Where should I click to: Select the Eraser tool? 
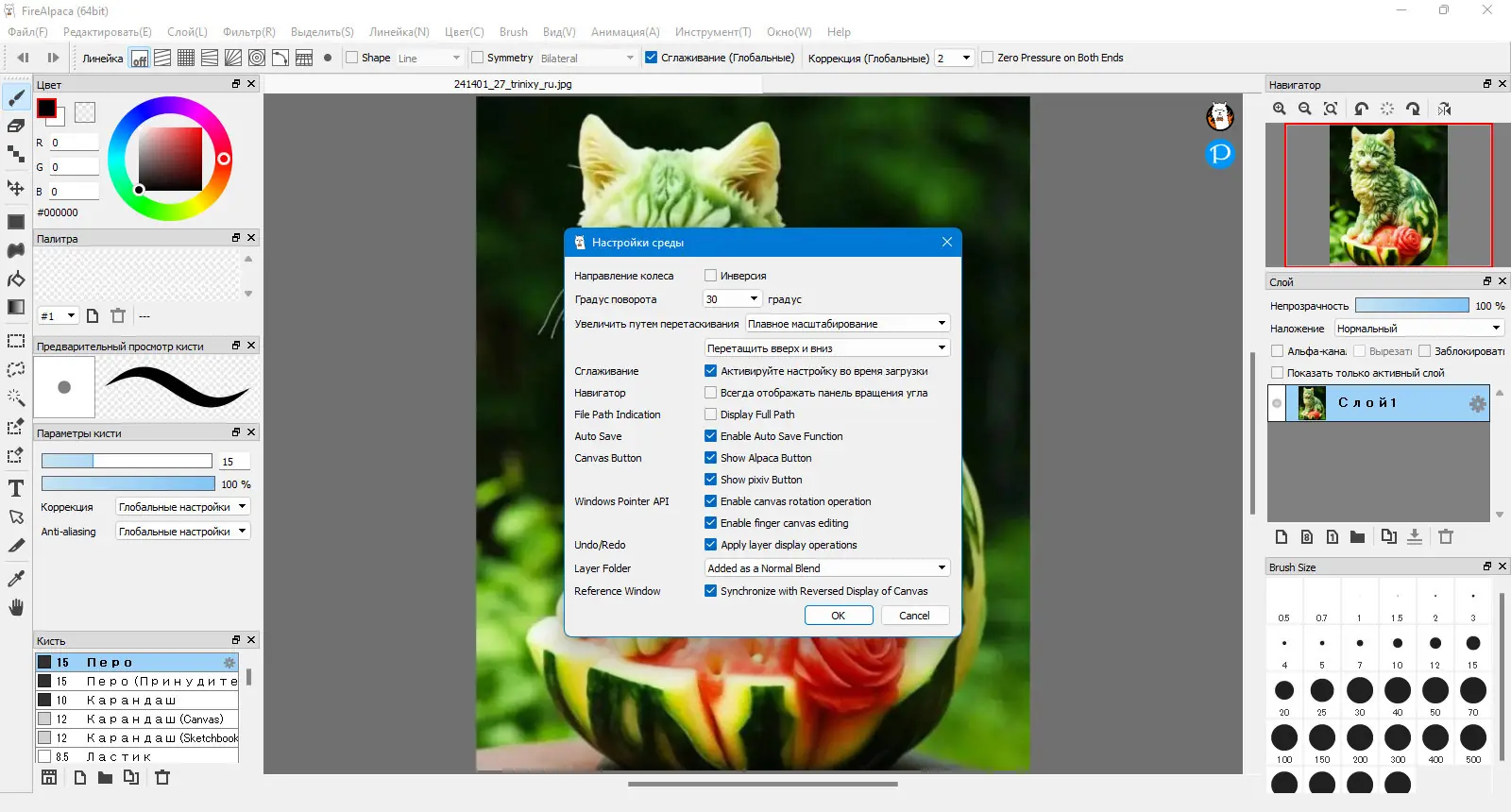pos(16,126)
